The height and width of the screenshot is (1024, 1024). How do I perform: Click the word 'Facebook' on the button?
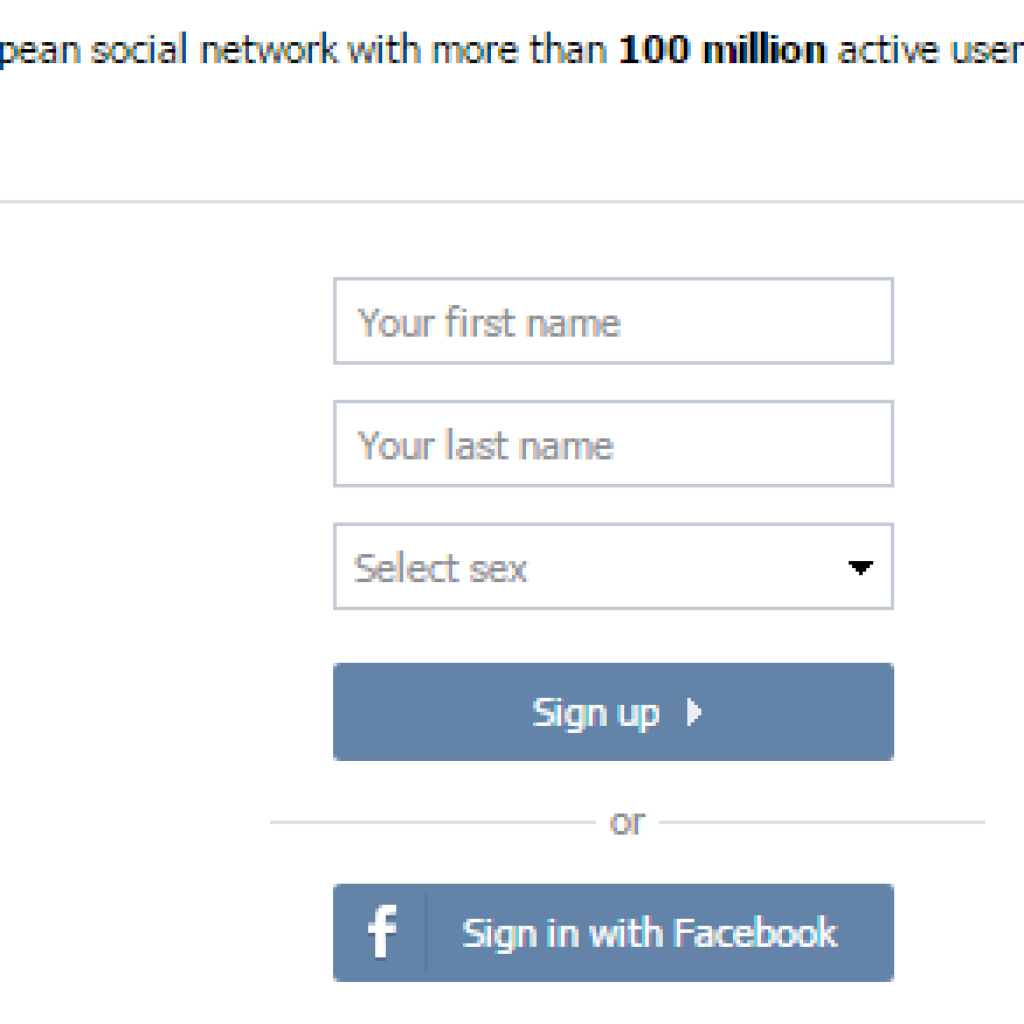point(754,933)
